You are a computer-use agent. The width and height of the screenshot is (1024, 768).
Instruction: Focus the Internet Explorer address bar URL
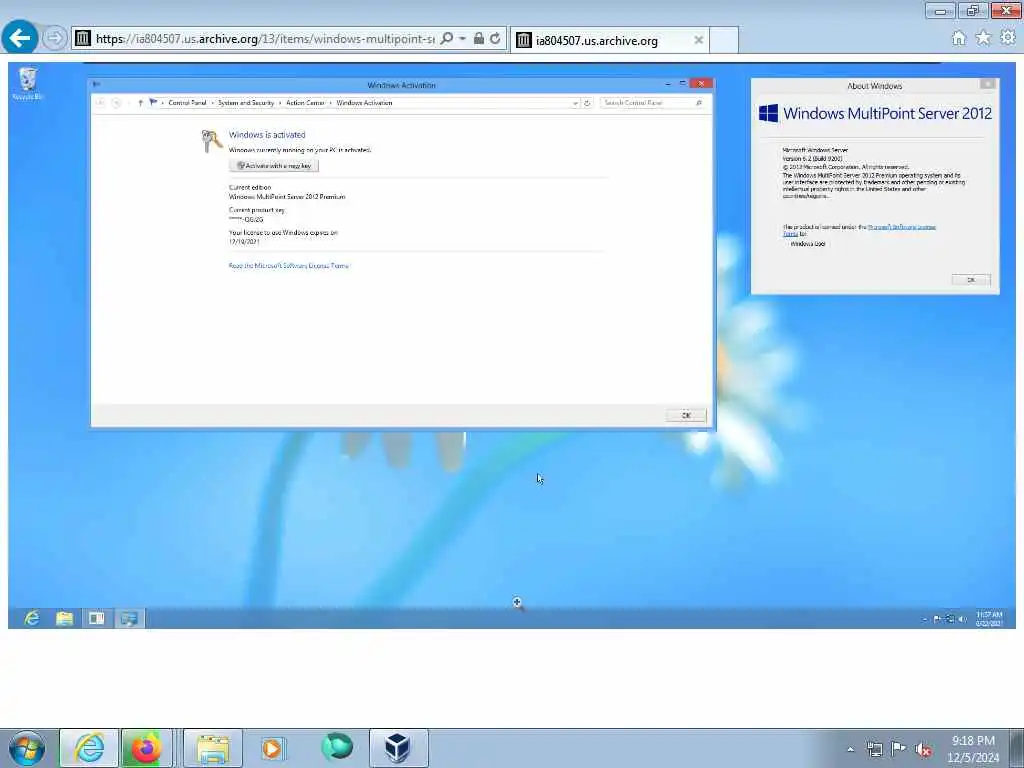(x=264, y=39)
